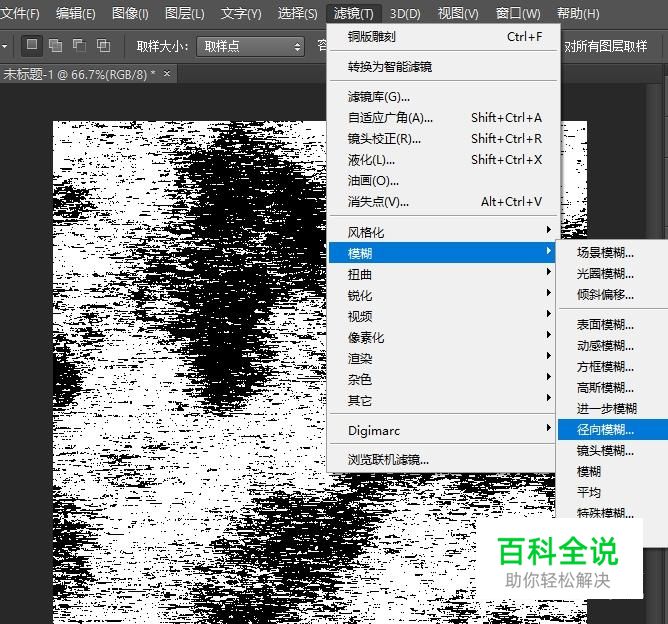
Task: Click the 对所有图层取样 option
Action: (x=605, y=46)
